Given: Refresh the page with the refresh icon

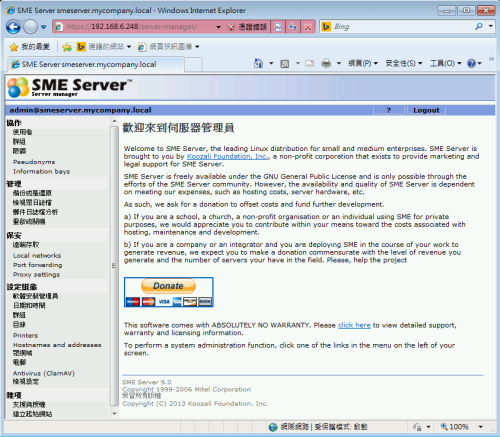Looking at the screenshot, I should 293,27.
